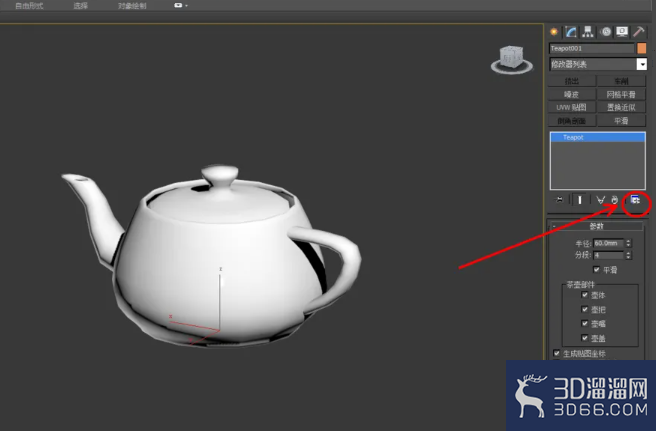Click the 平滑 modifier button in button set
Viewport: 656px width, 431px height.
[621, 121]
